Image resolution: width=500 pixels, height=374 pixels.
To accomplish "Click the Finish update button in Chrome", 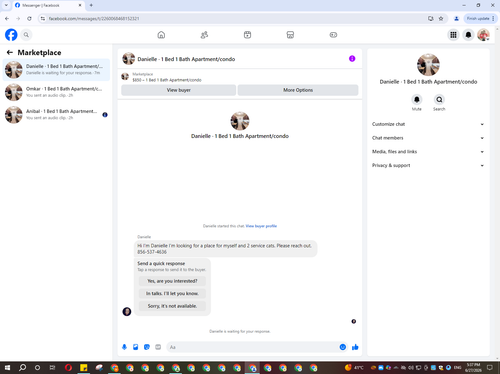I will point(480,19).
